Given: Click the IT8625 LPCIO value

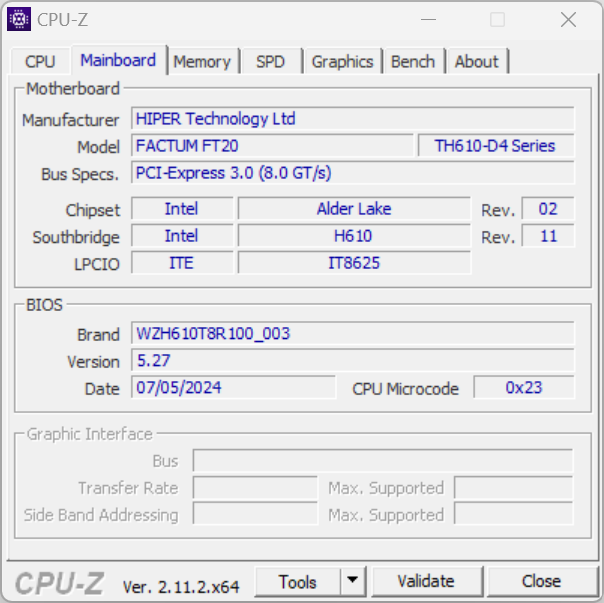Looking at the screenshot, I should click(x=354, y=263).
